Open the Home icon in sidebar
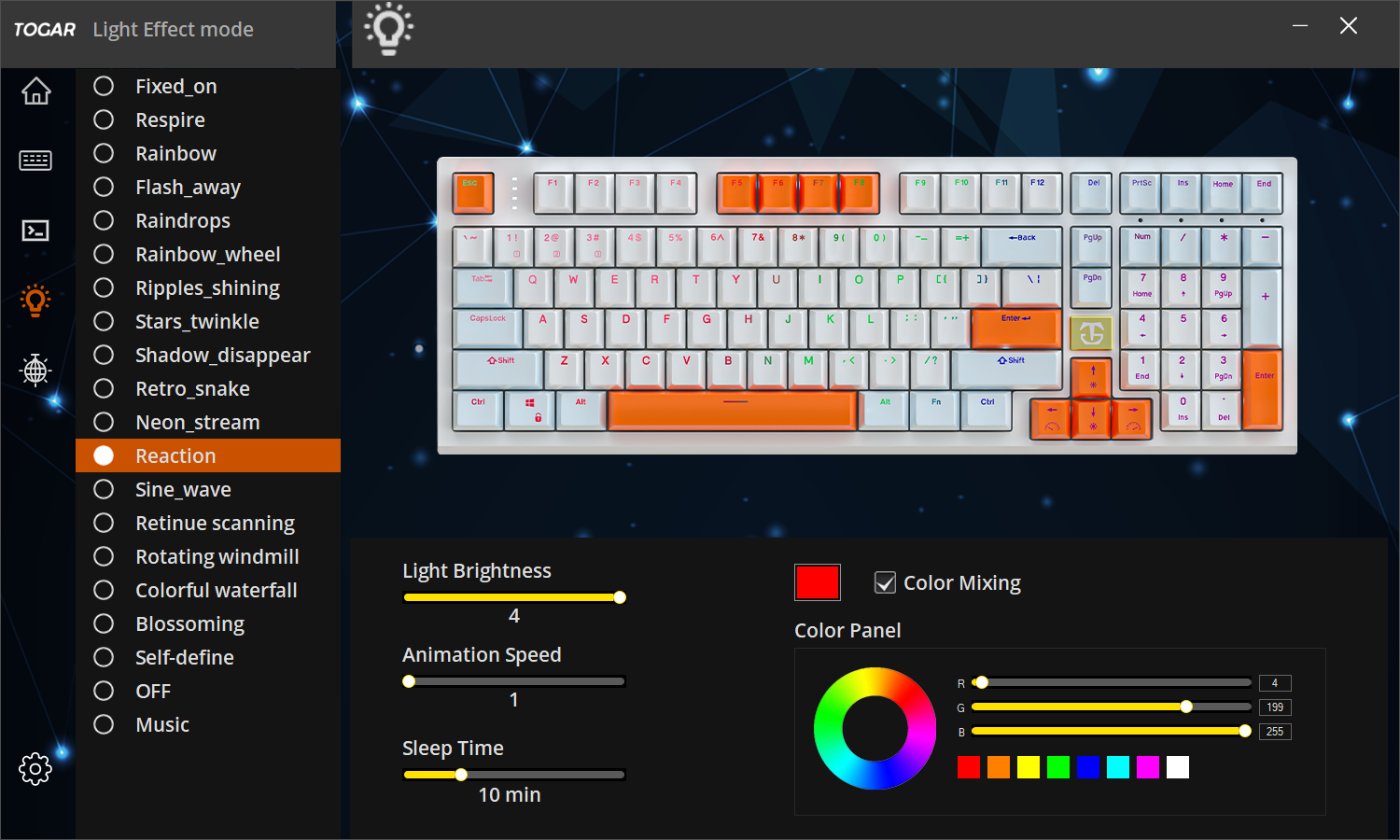This screenshot has height=840, width=1400. 35,91
